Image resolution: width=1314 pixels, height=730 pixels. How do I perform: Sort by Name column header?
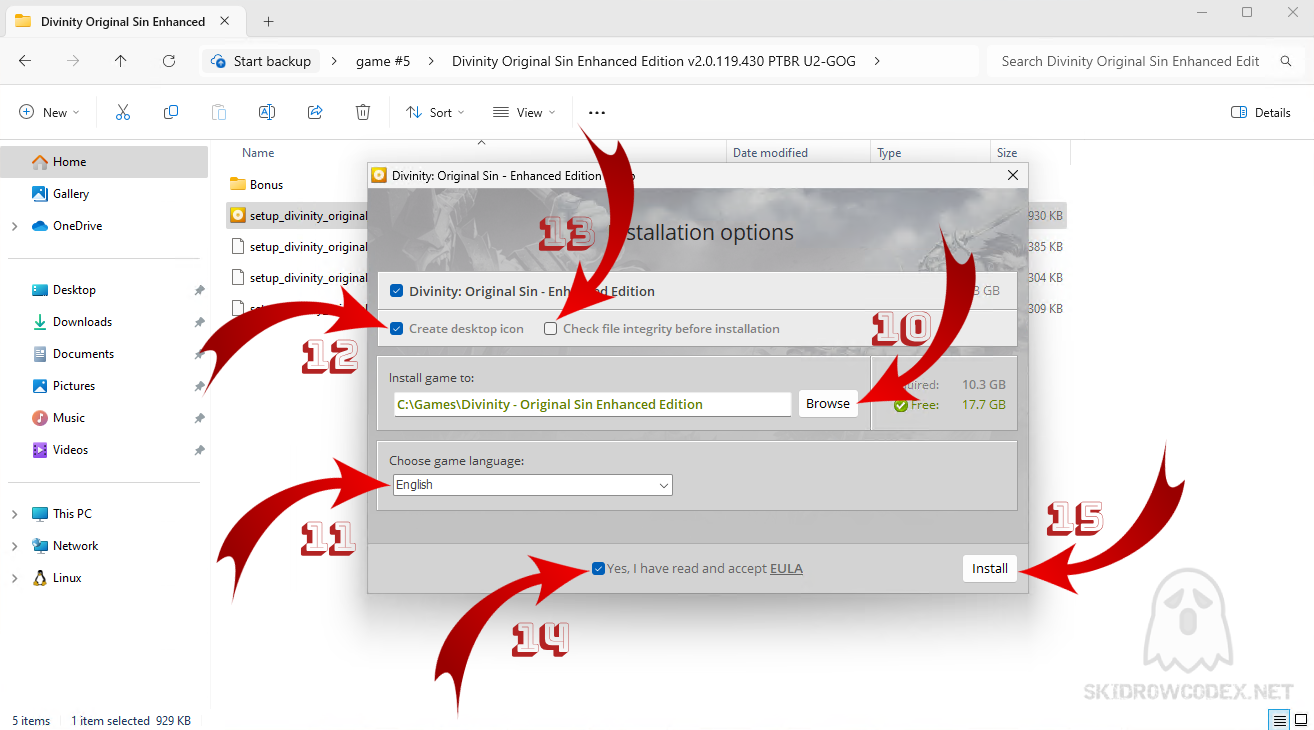pos(258,153)
